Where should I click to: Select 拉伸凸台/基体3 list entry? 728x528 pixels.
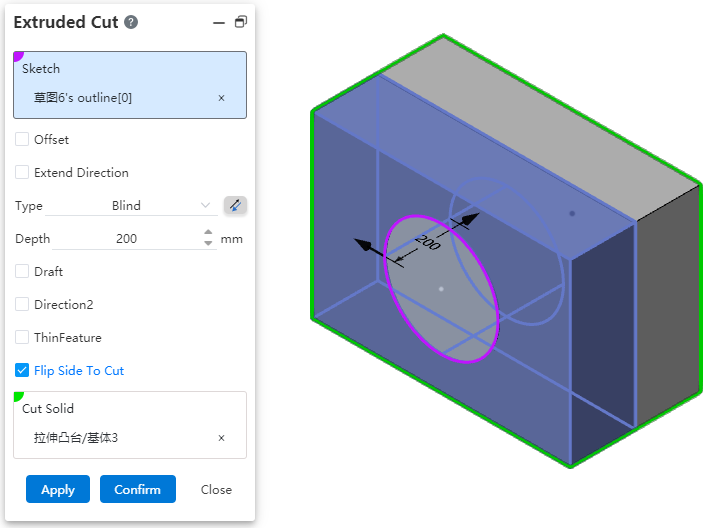(76, 438)
